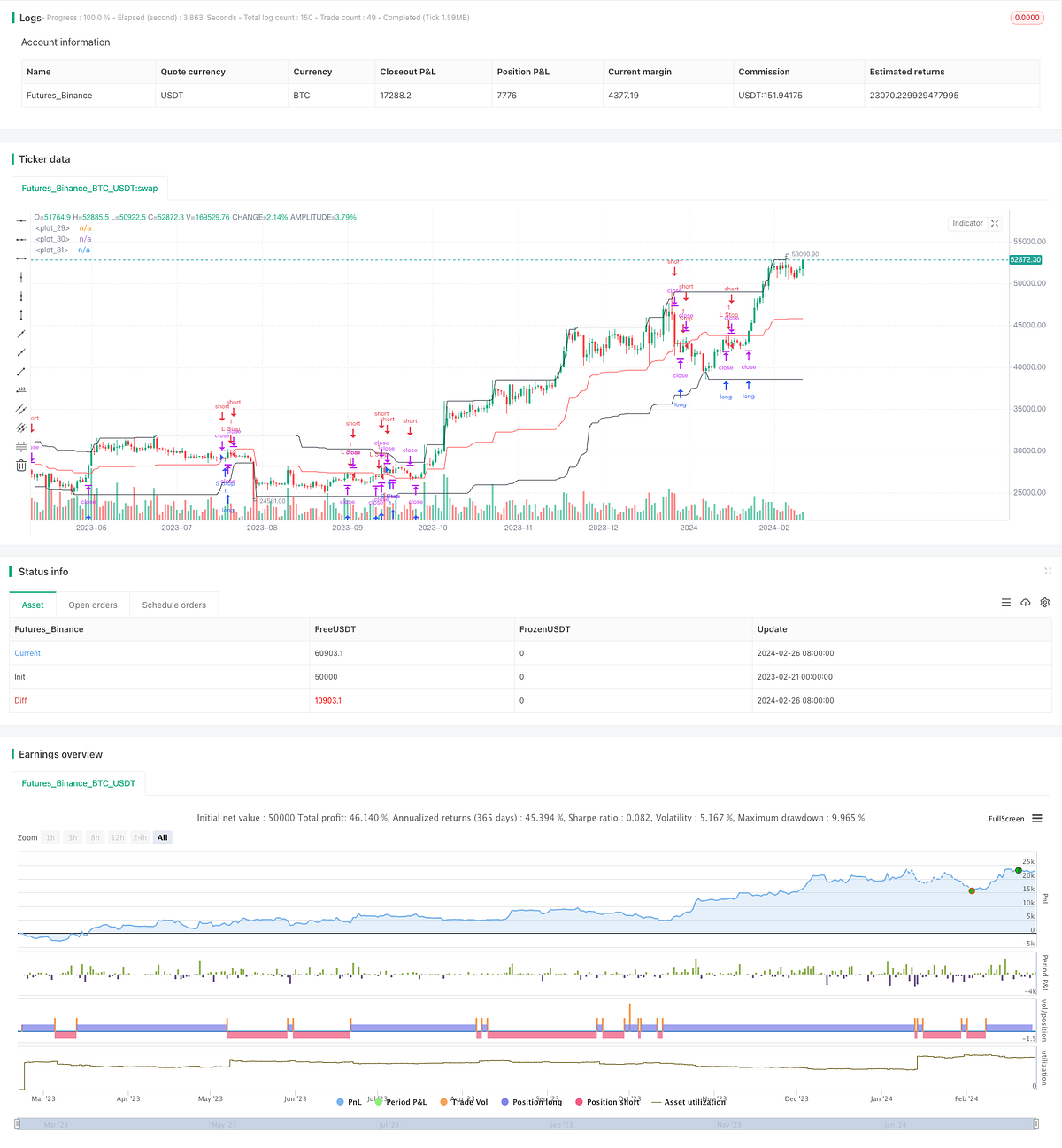Click the FullScreen button in Earnings overview
The height and width of the screenshot is (1148, 1062).
click(x=1005, y=819)
